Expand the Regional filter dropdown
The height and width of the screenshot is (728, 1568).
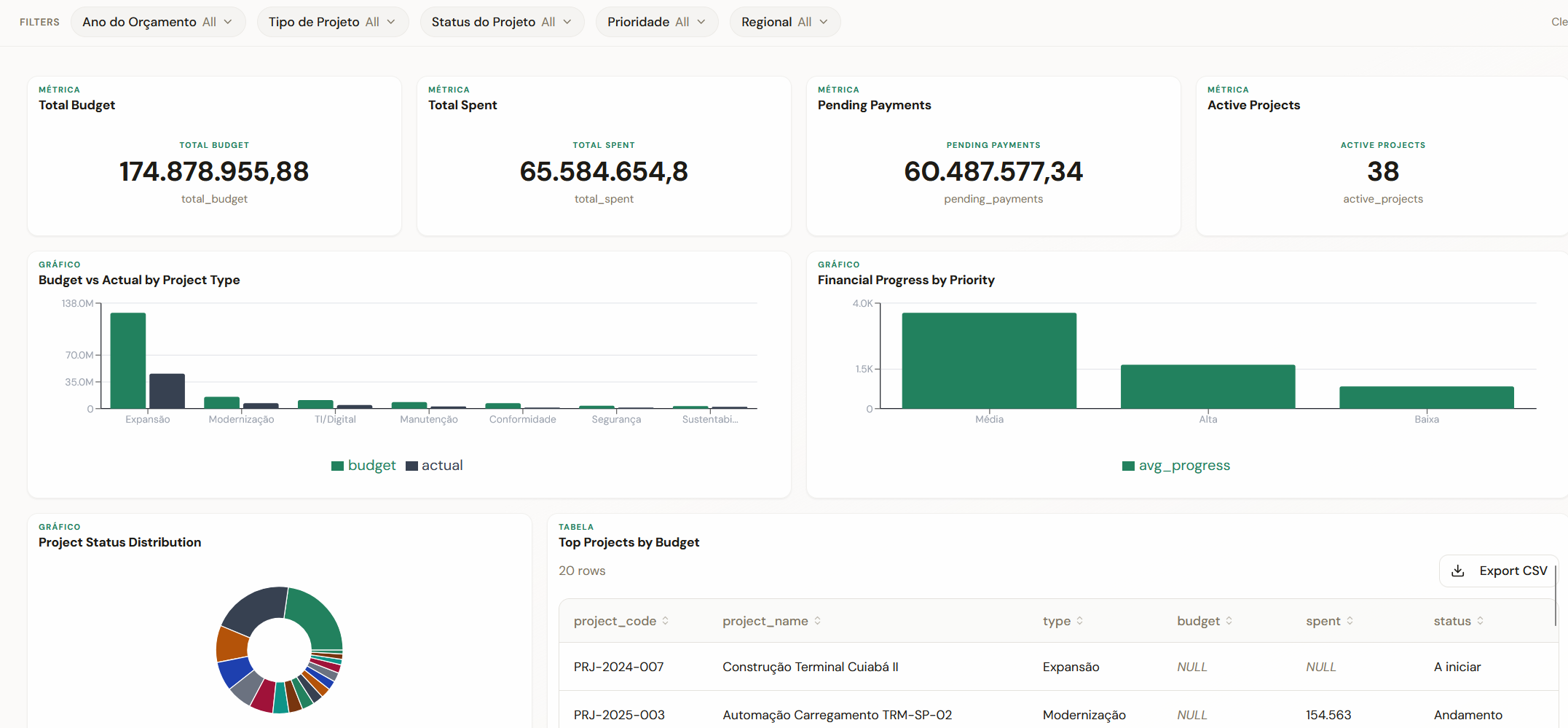tap(784, 22)
